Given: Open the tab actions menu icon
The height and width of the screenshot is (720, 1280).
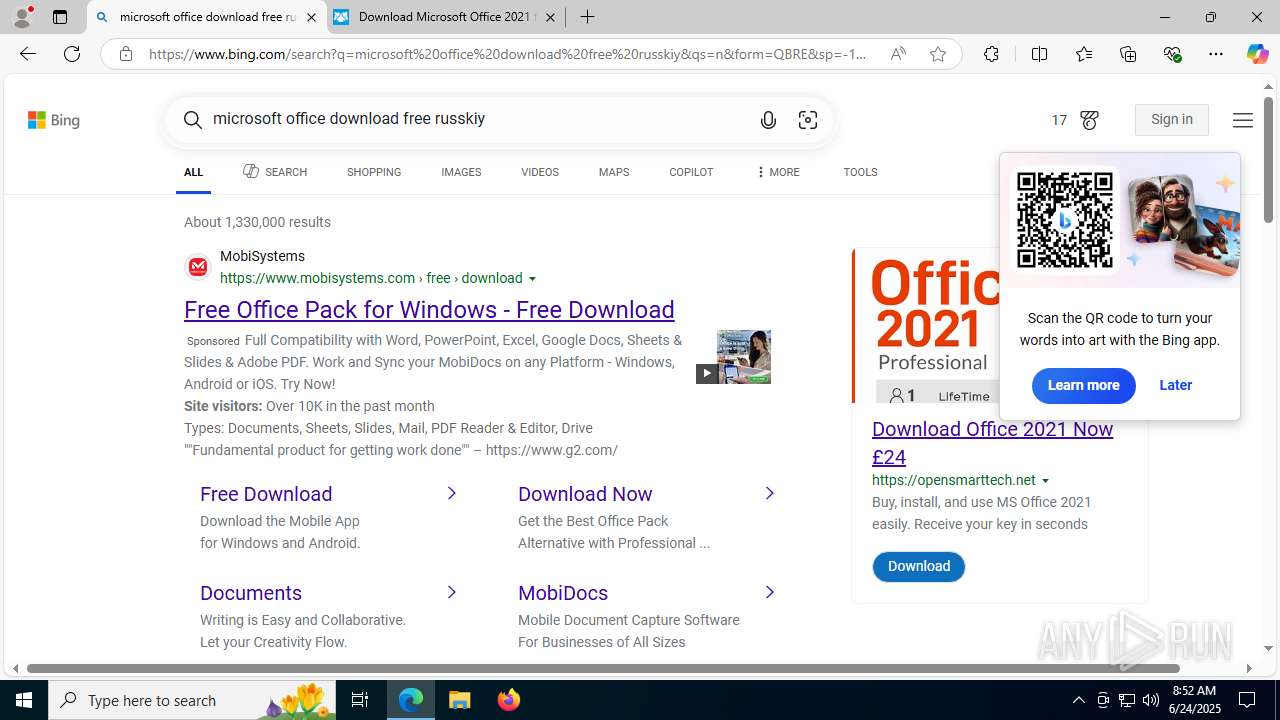Looking at the screenshot, I should coord(60,17).
